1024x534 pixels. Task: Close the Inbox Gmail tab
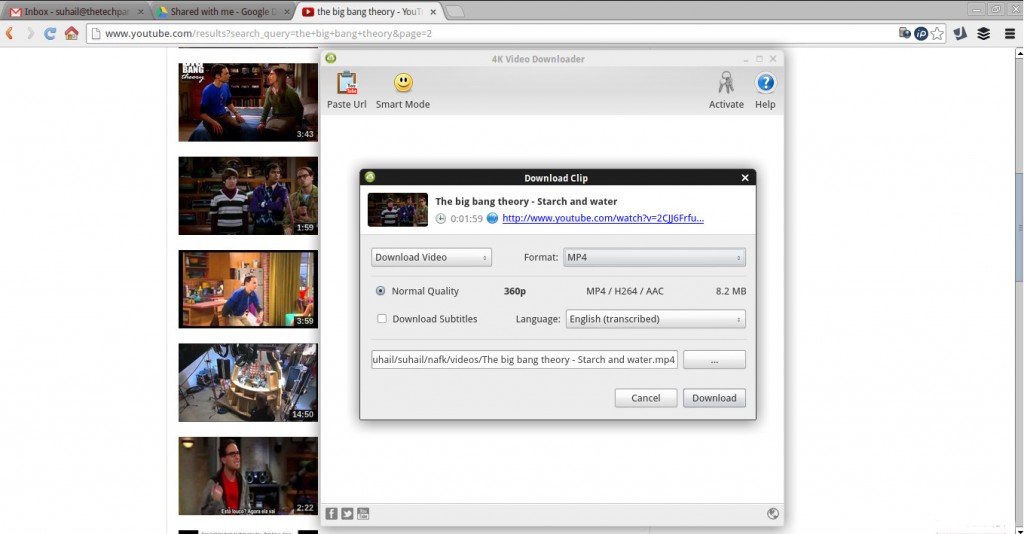(x=140, y=12)
